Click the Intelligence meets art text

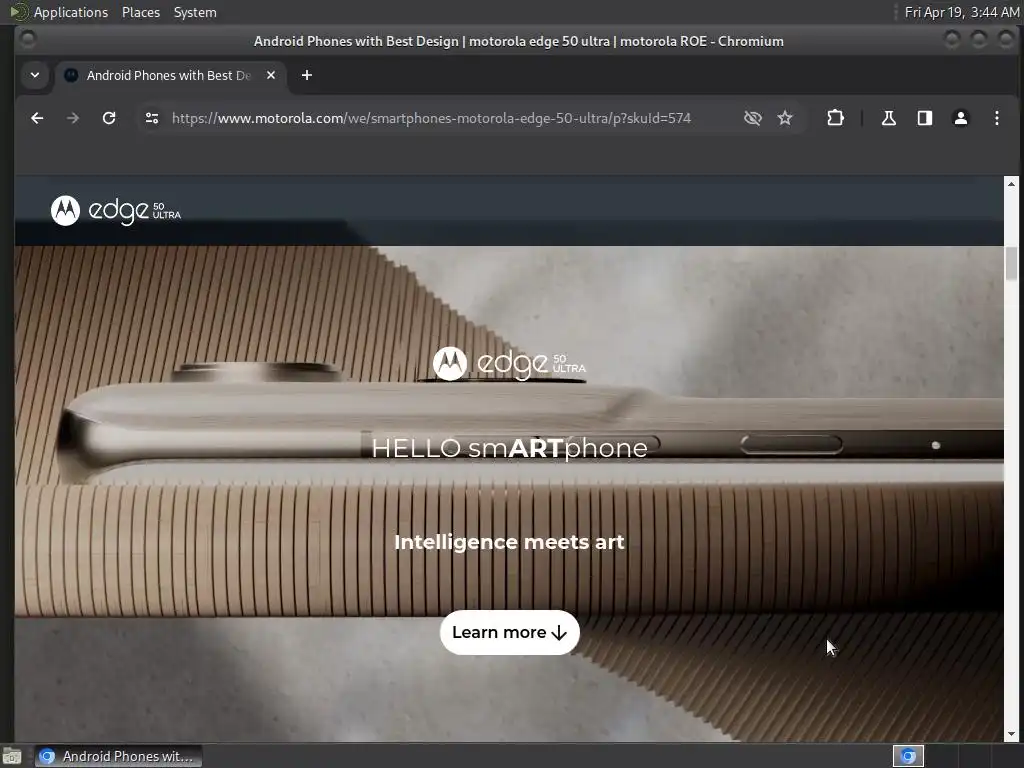click(509, 542)
